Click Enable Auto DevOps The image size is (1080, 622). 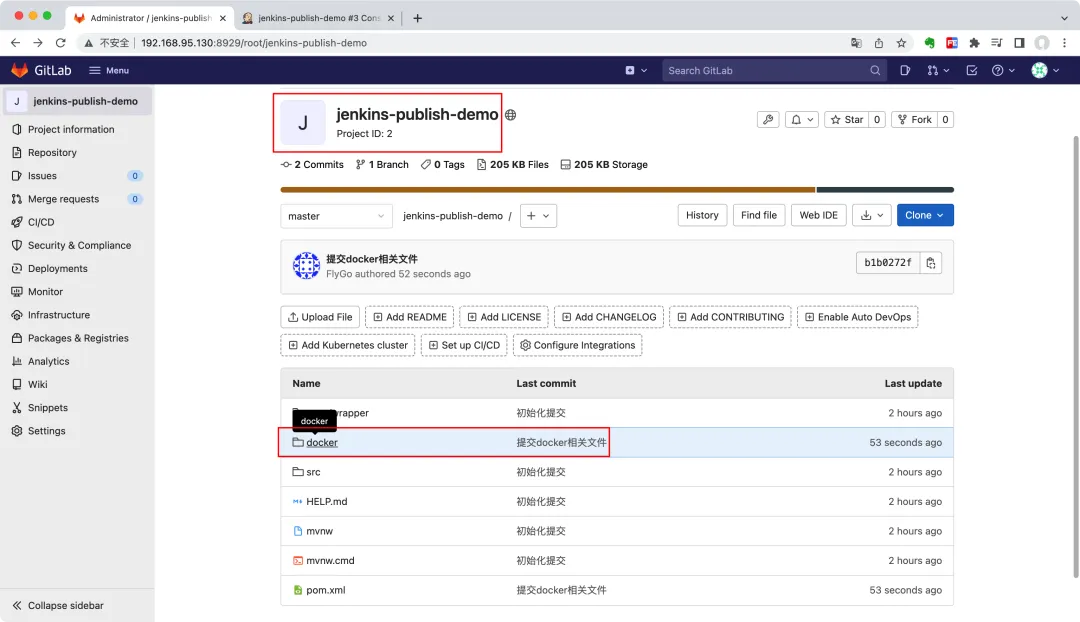857,317
